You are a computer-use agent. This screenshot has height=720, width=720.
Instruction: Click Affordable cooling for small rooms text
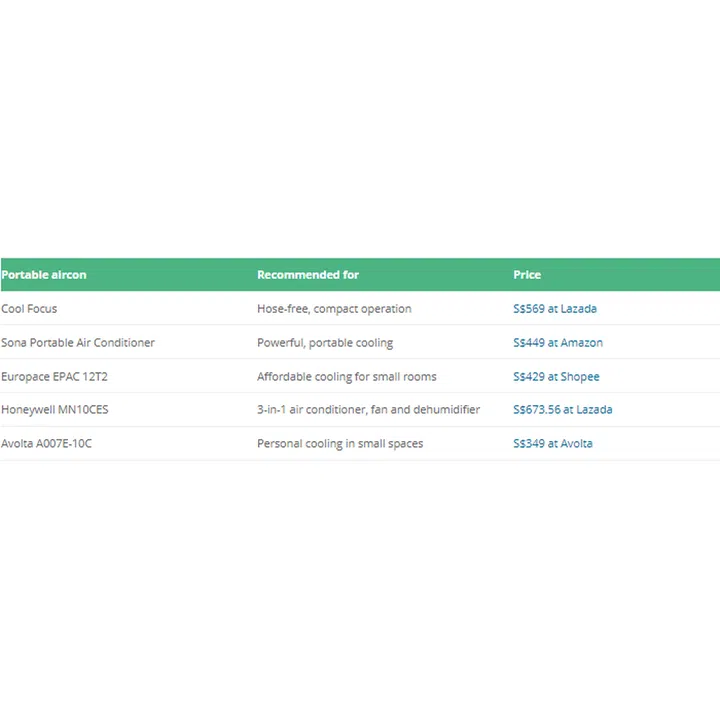pos(346,377)
